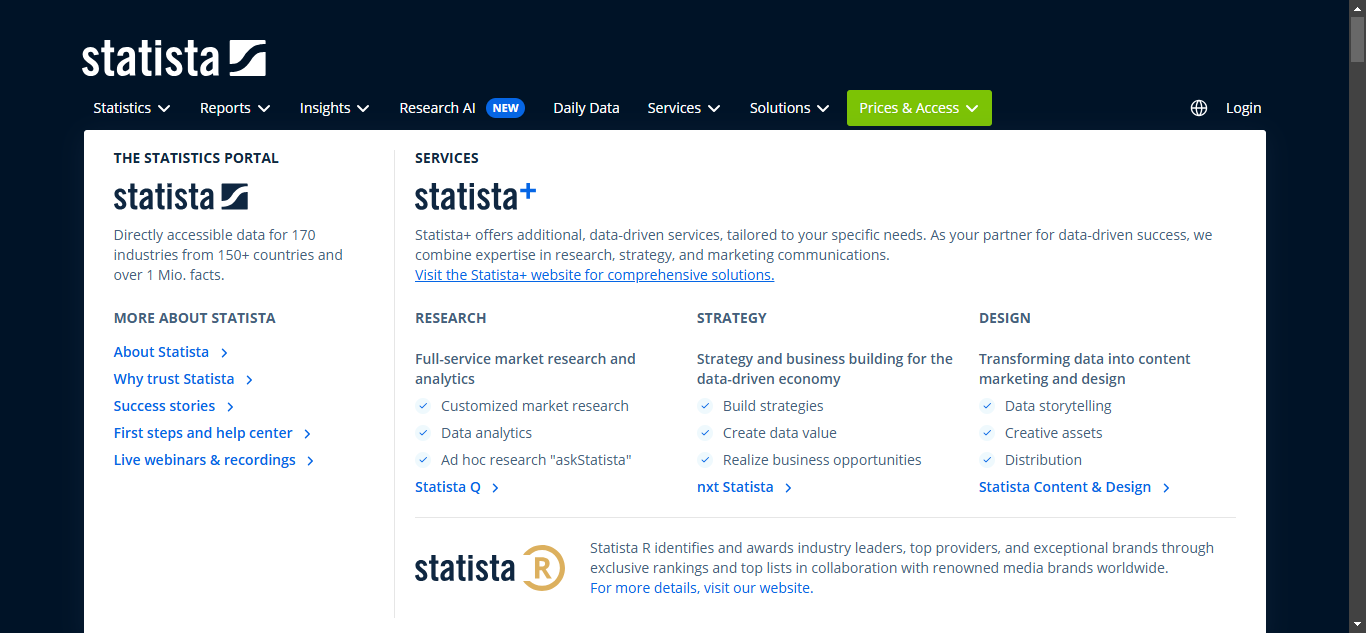Click the STRATEGY column heading
Screen dimensions: 1366x633
coord(732,318)
